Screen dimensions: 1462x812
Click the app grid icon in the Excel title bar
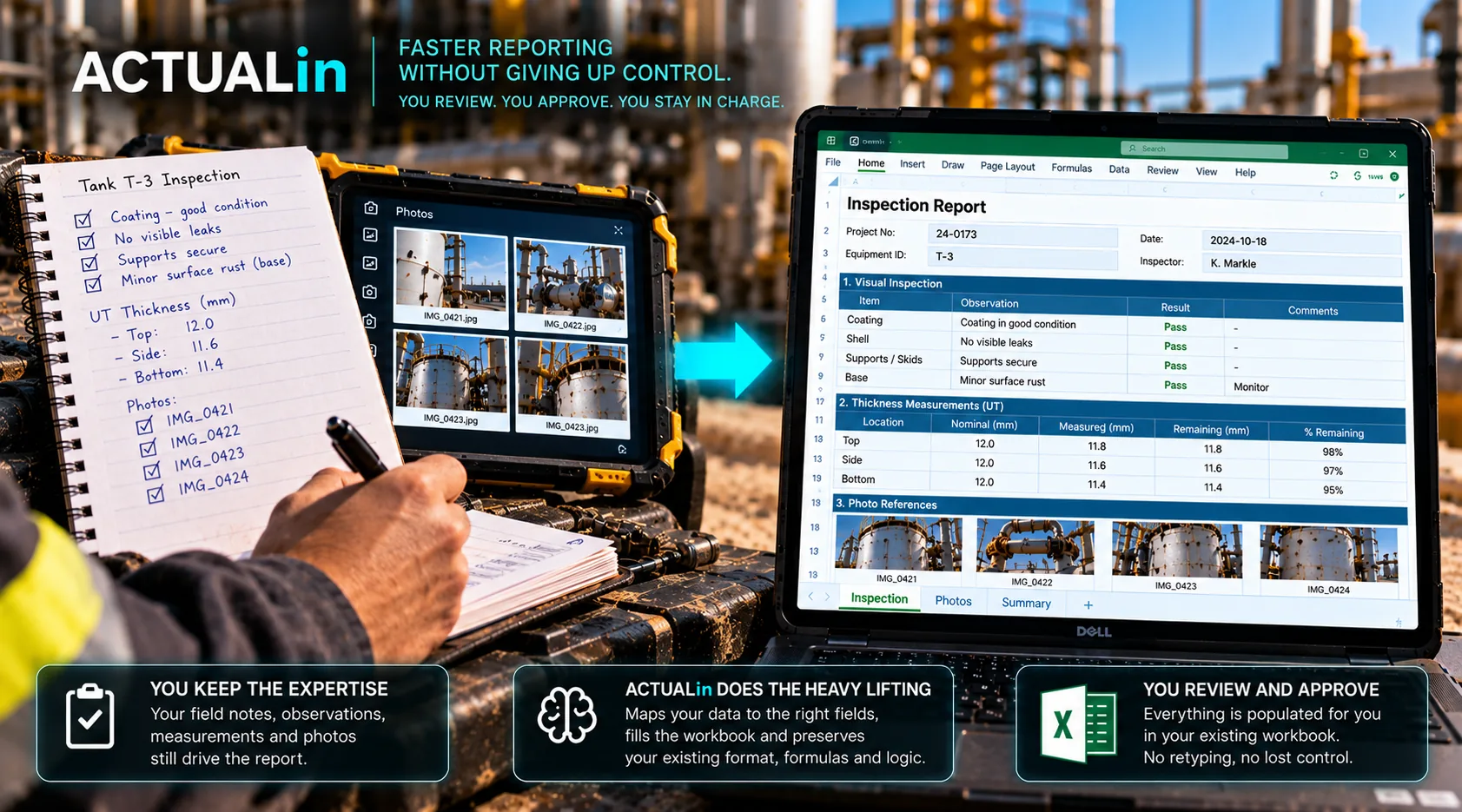coord(830,140)
